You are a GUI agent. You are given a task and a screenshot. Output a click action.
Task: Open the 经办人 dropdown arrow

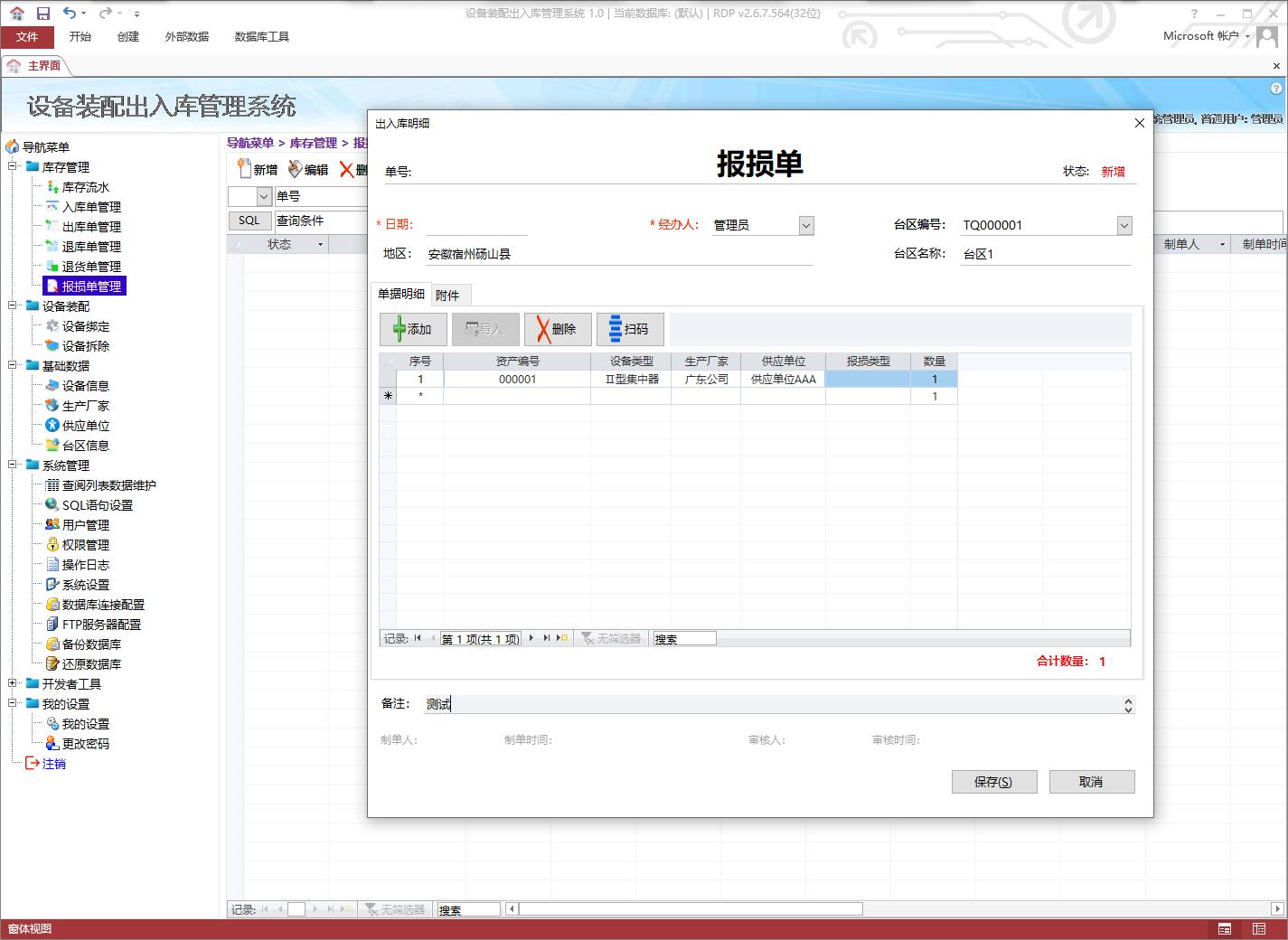click(806, 226)
